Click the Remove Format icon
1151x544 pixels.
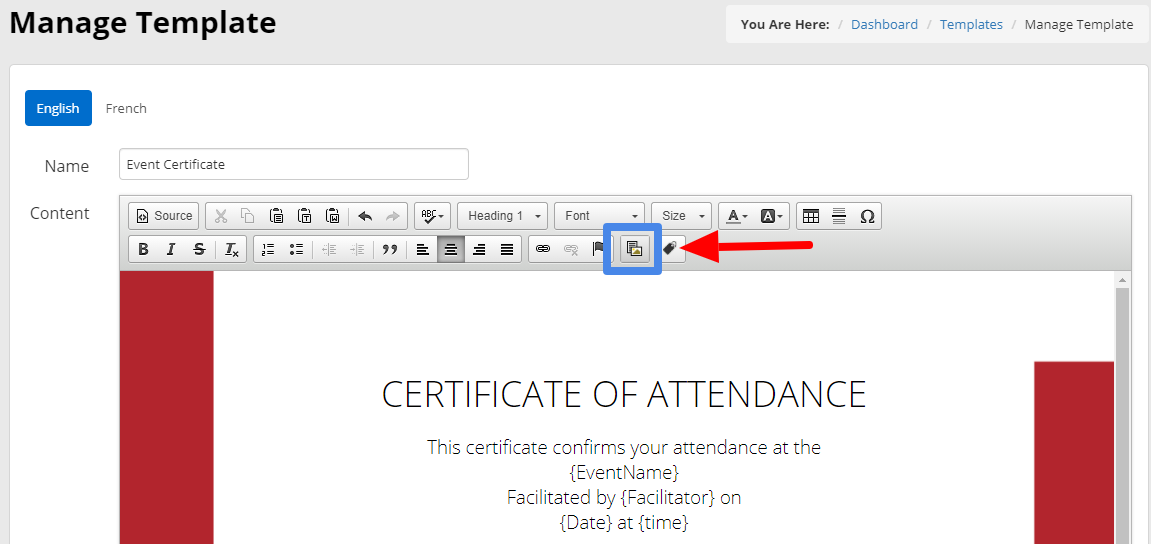click(x=231, y=250)
